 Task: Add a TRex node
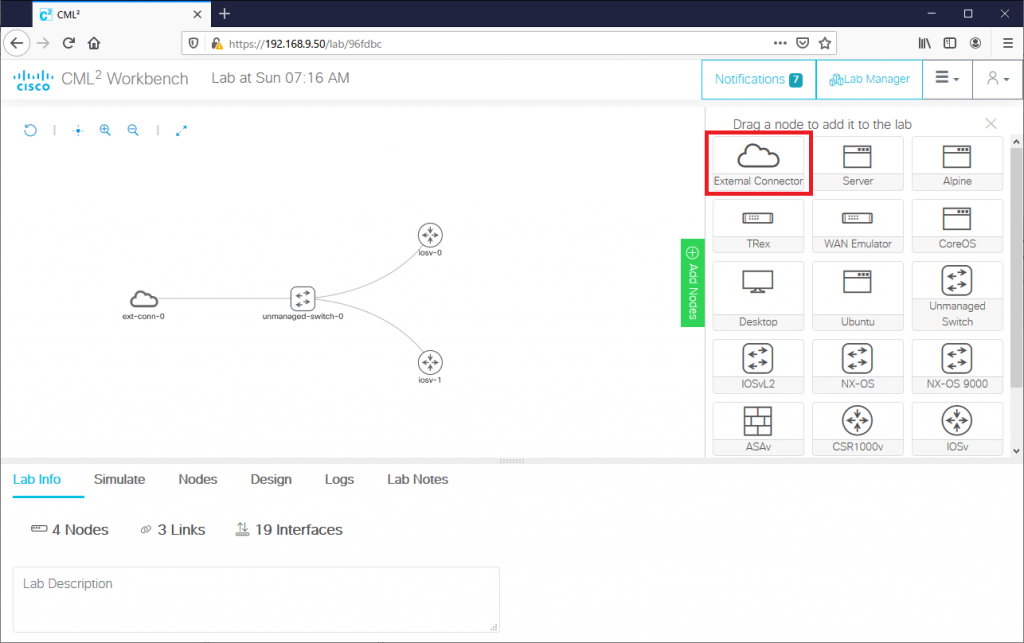coord(757,225)
